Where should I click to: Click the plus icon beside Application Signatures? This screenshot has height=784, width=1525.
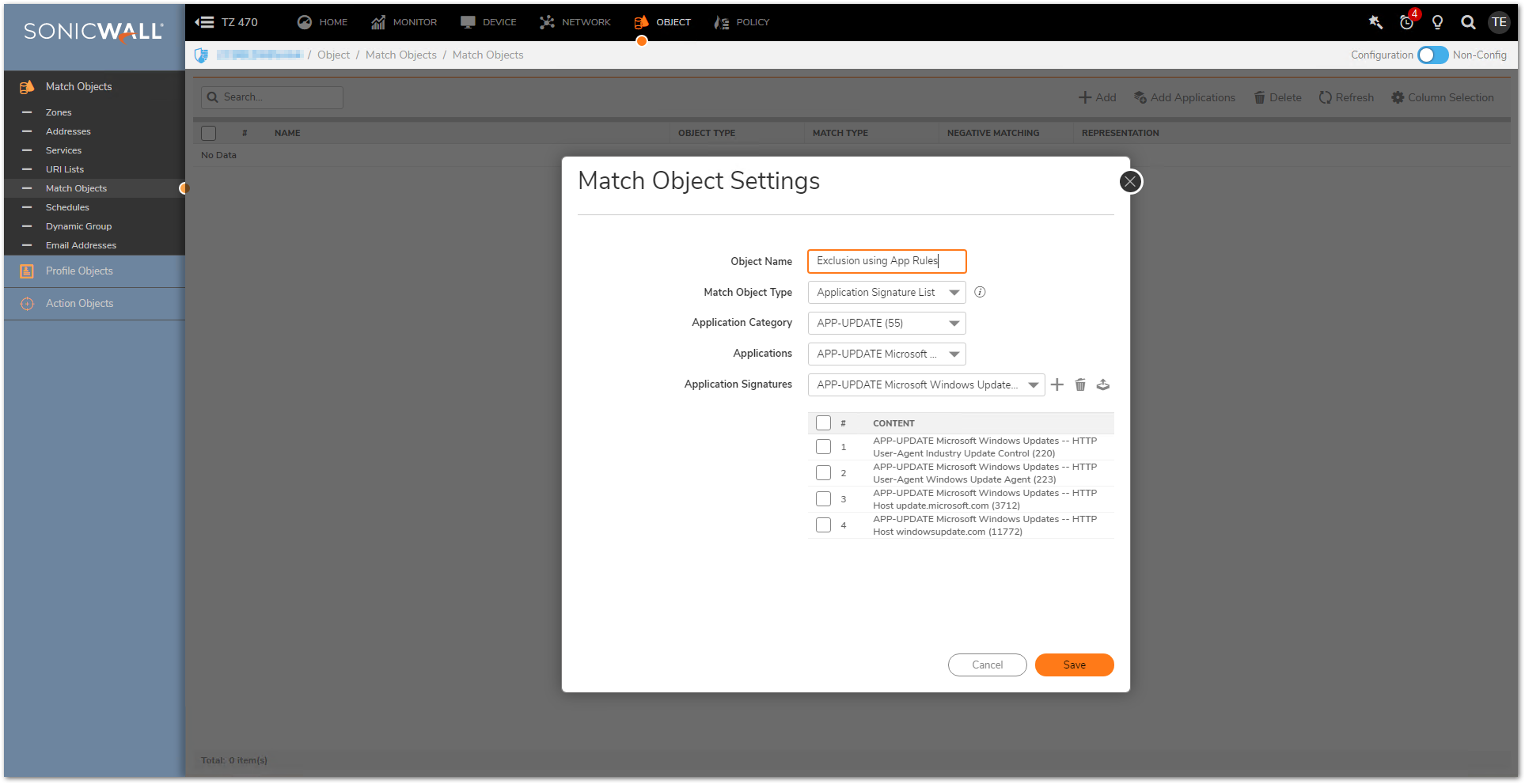point(1056,385)
